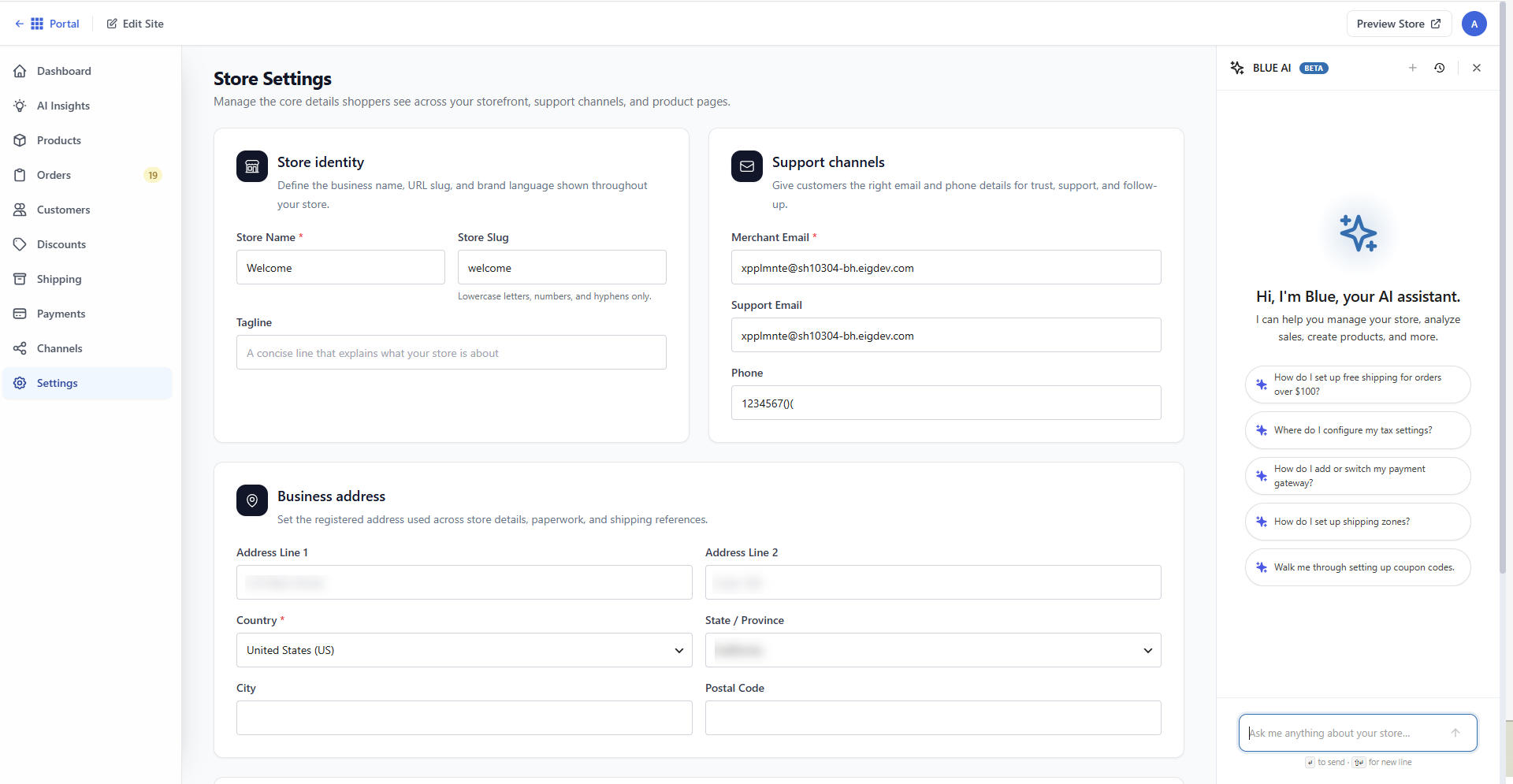Select the coupon codes walkthrough suggestion
The height and width of the screenshot is (784, 1513).
click(1358, 567)
